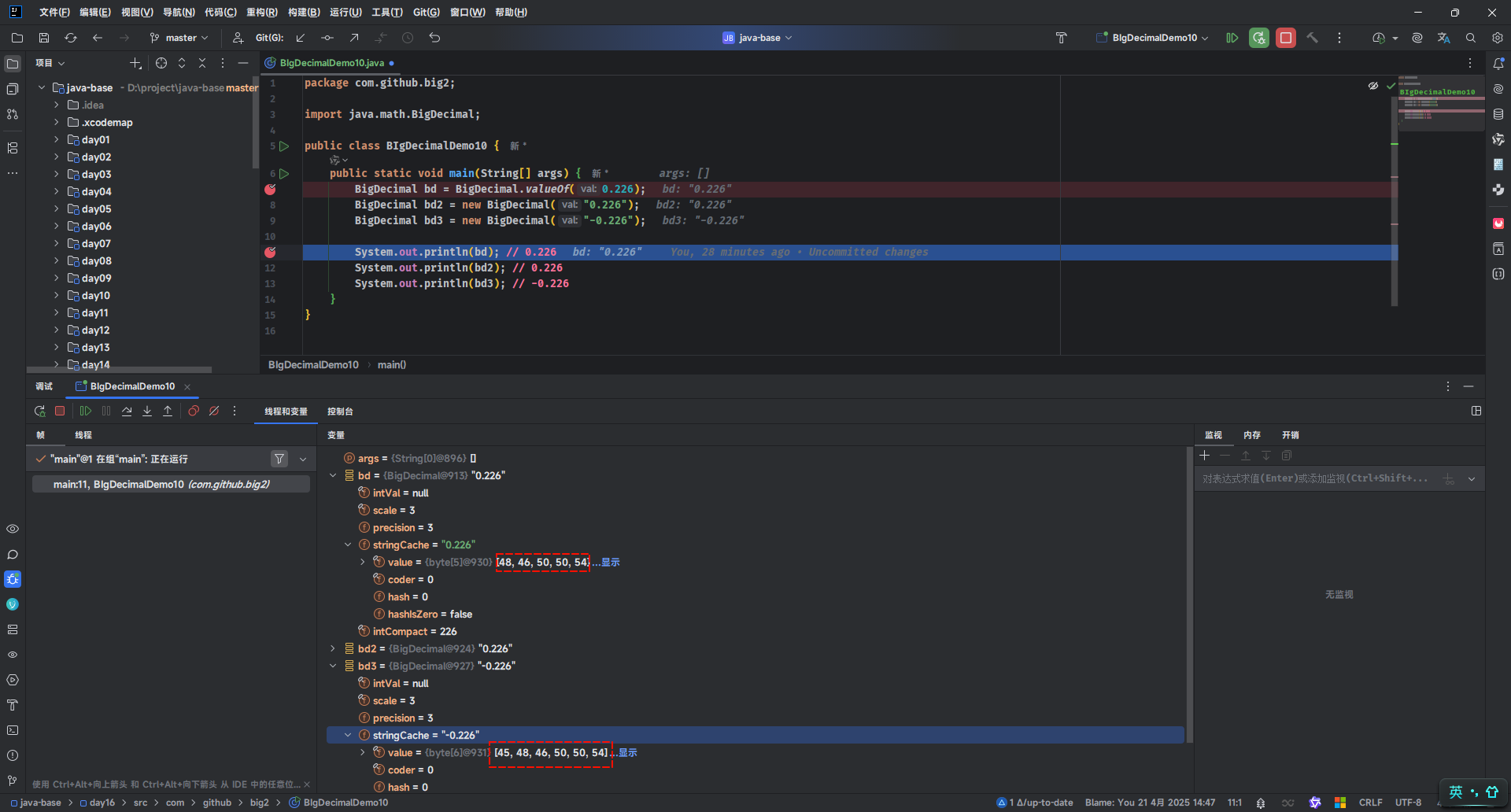Open View Breakpoints double-circle icon
The width and height of the screenshot is (1511, 812).
pos(194,411)
